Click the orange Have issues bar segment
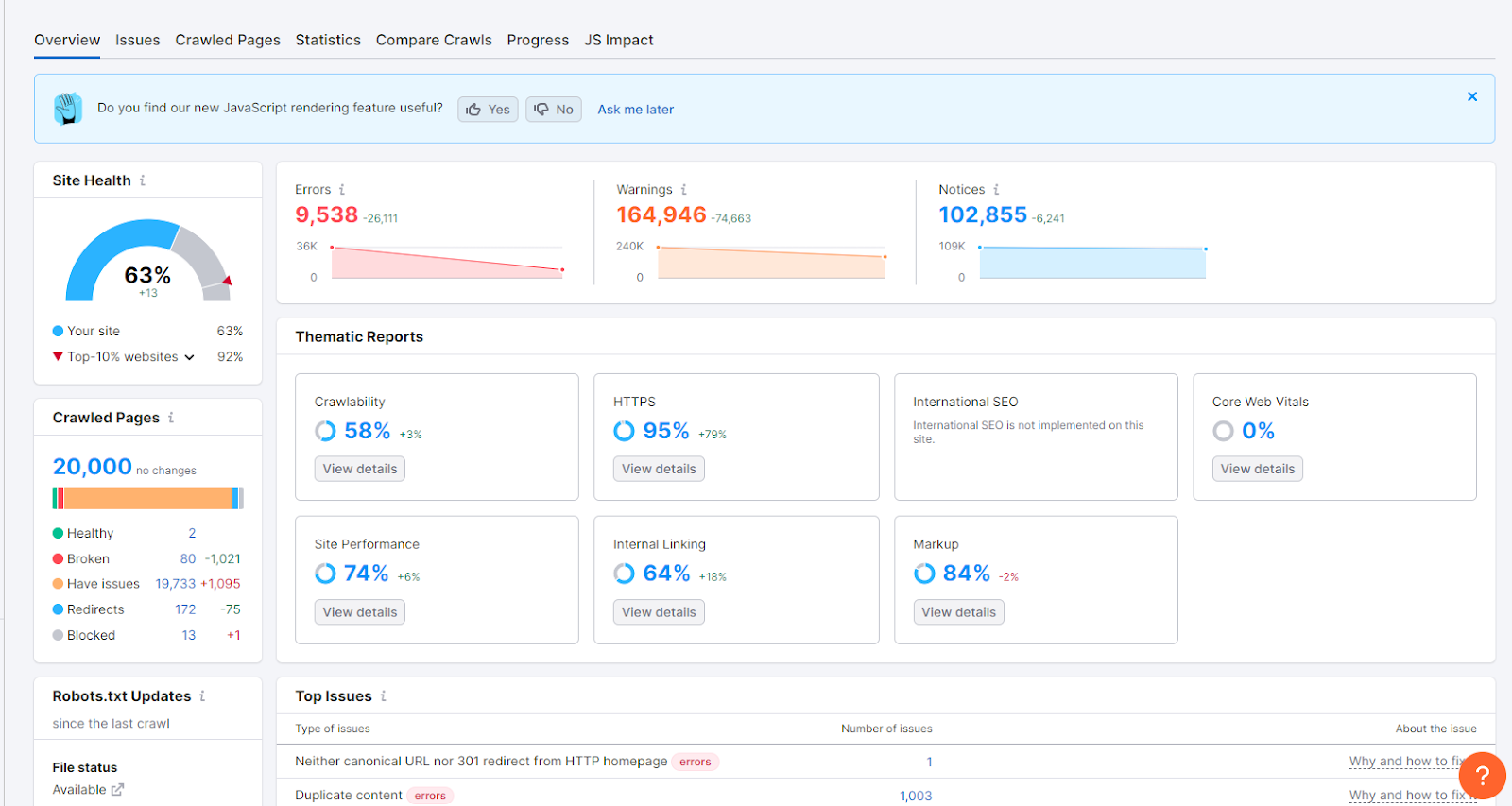Image resolution: width=1512 pixels, height=806 pixels. point(147,498)
